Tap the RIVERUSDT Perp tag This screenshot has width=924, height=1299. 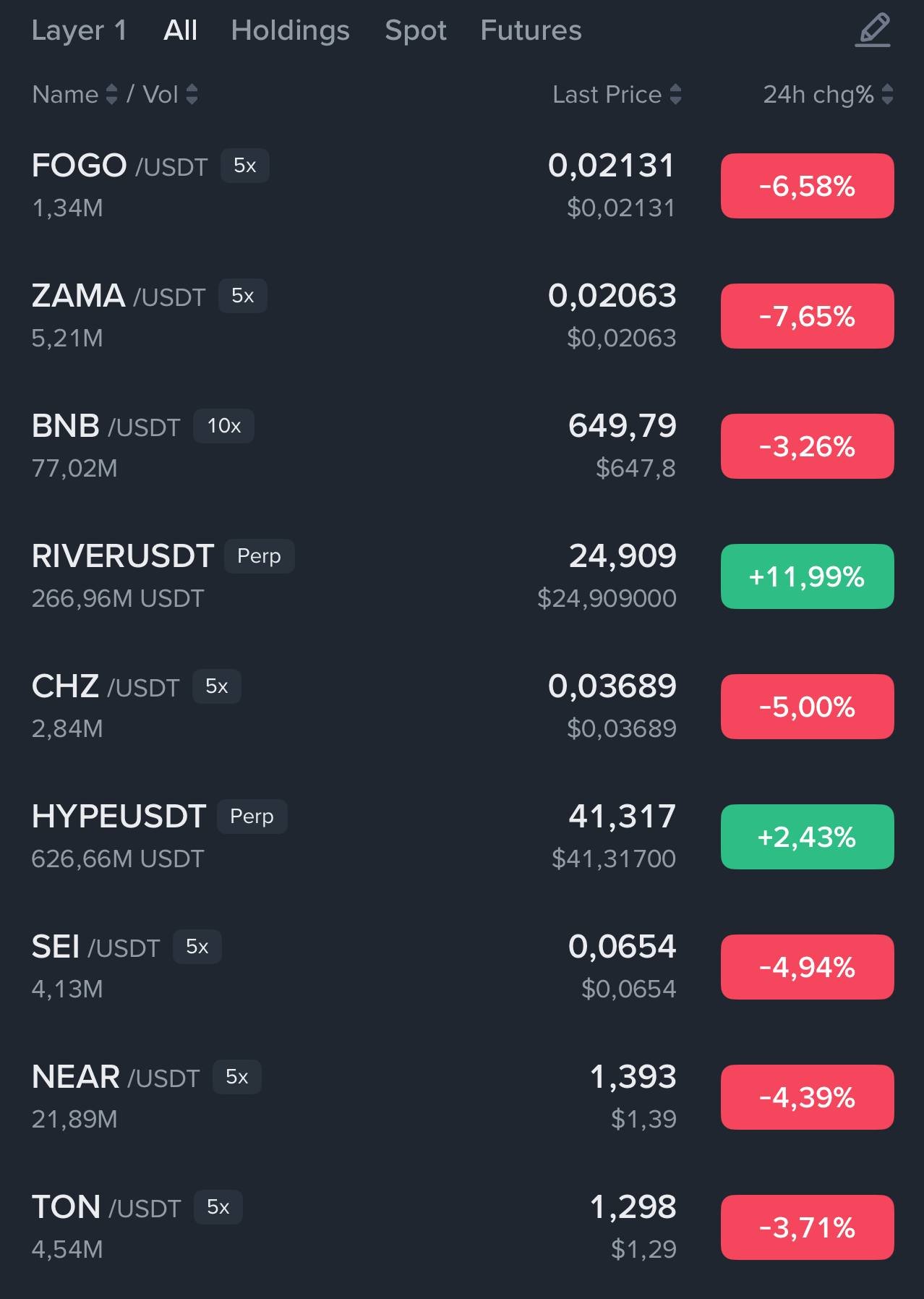[x=259, y=556]
